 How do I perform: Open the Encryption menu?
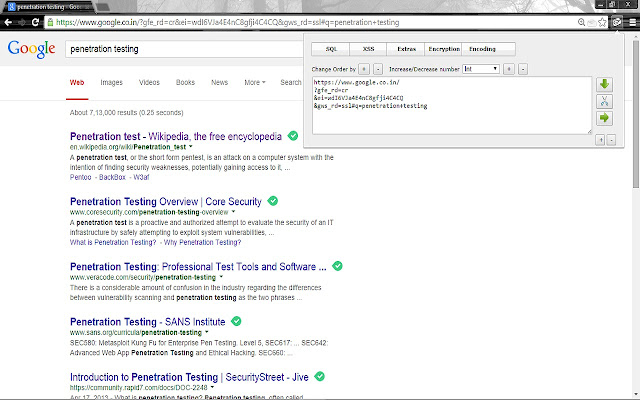pyautogui.click(x=443, y=49)
